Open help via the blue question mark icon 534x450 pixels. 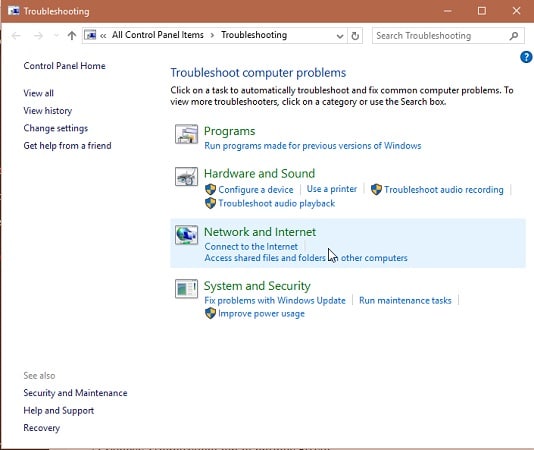tap(526, 57)
